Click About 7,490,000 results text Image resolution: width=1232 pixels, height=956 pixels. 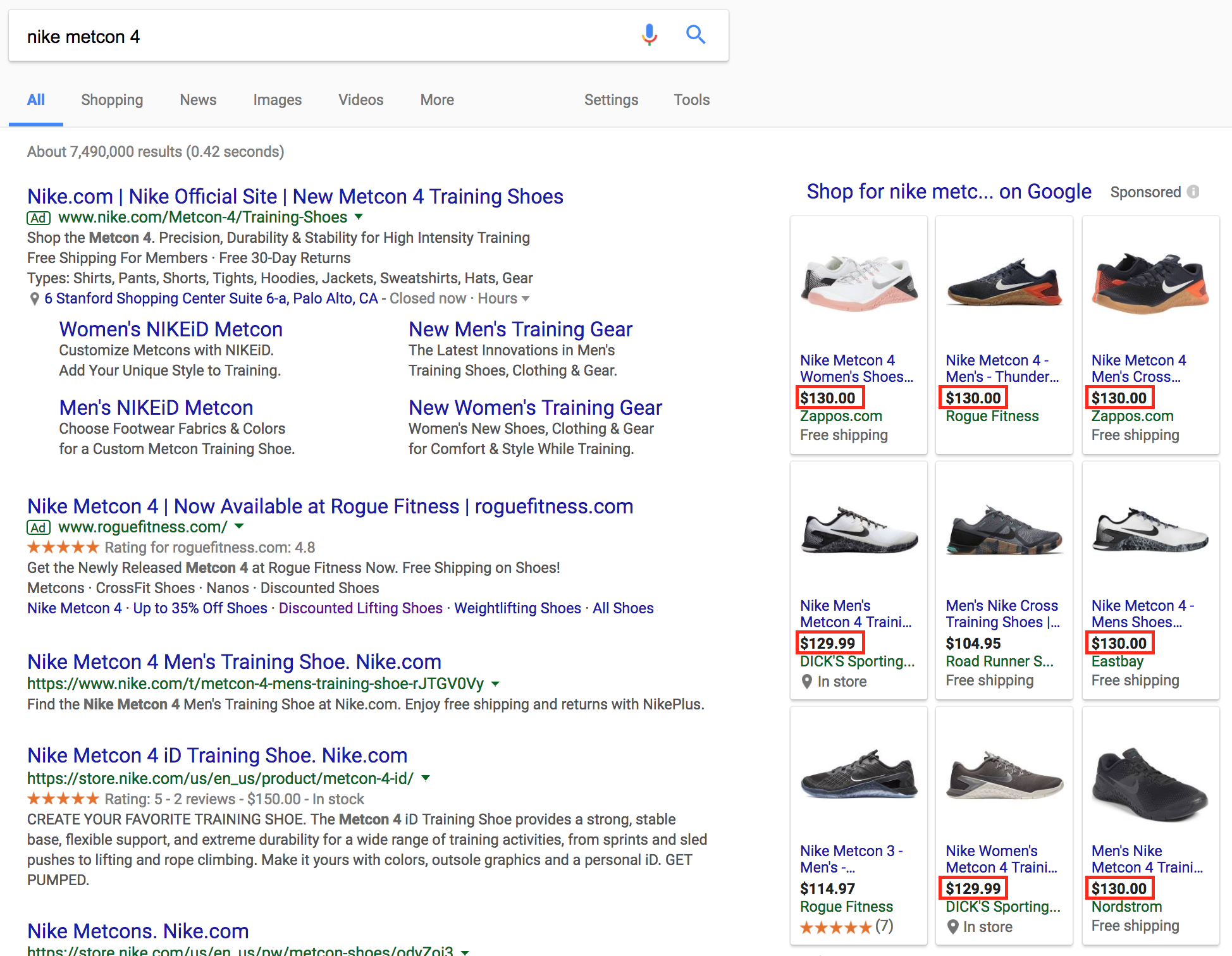[x=156, y=152]
